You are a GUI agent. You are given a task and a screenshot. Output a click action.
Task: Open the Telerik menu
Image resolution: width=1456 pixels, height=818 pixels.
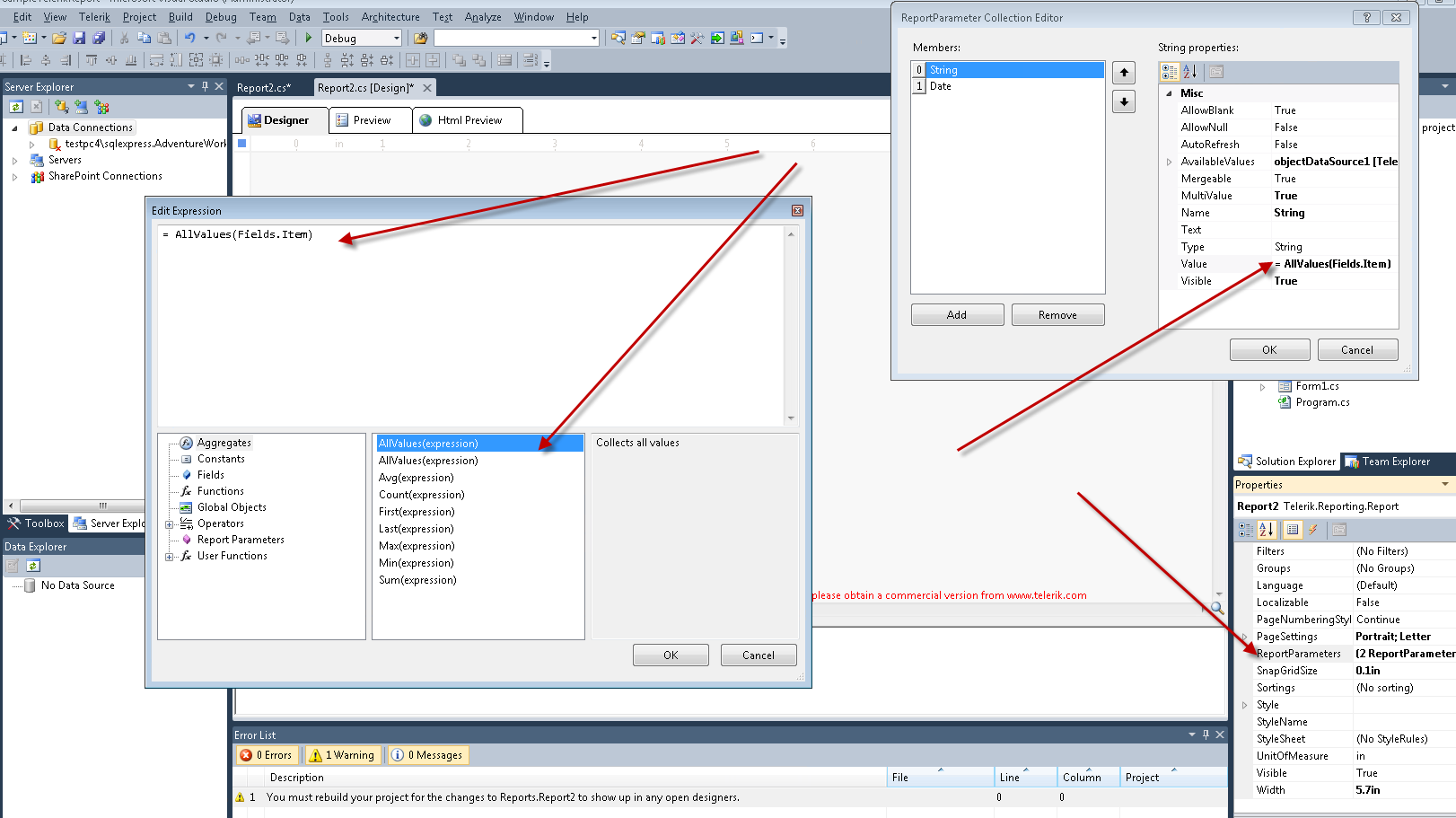tap(94, 17)
